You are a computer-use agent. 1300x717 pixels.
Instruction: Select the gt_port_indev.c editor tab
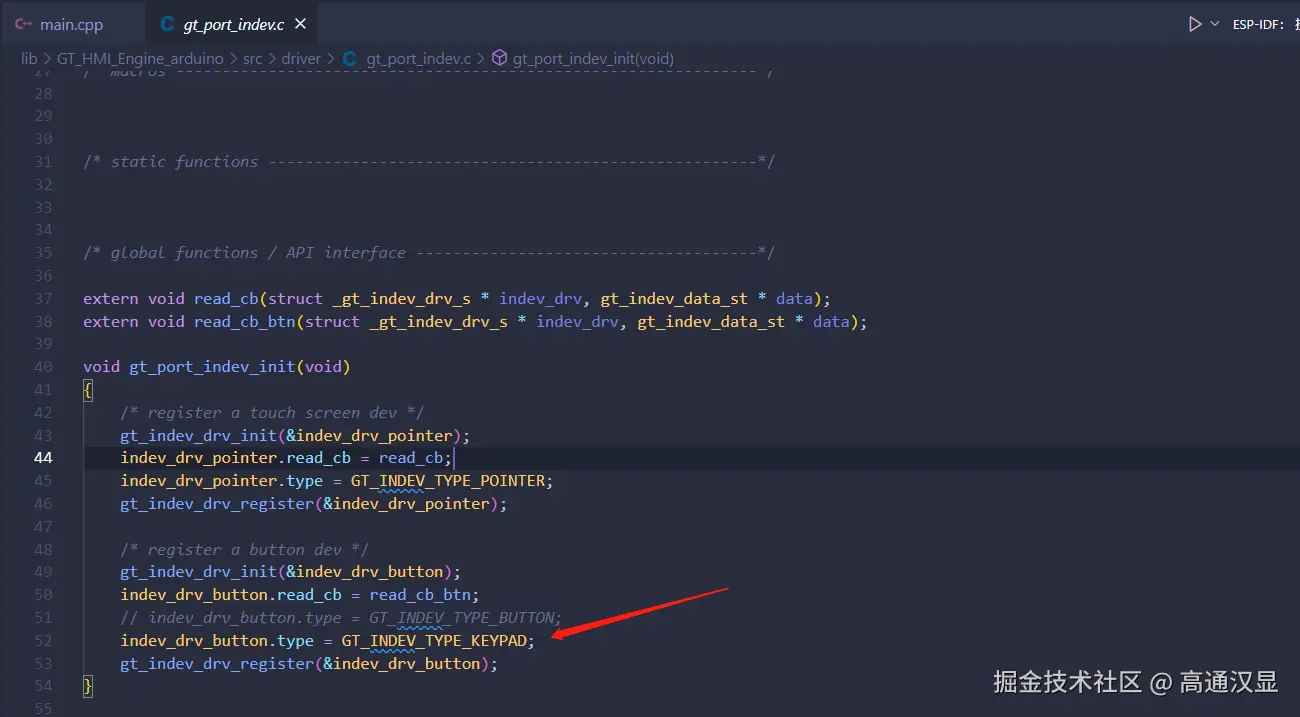click(232, 25)
